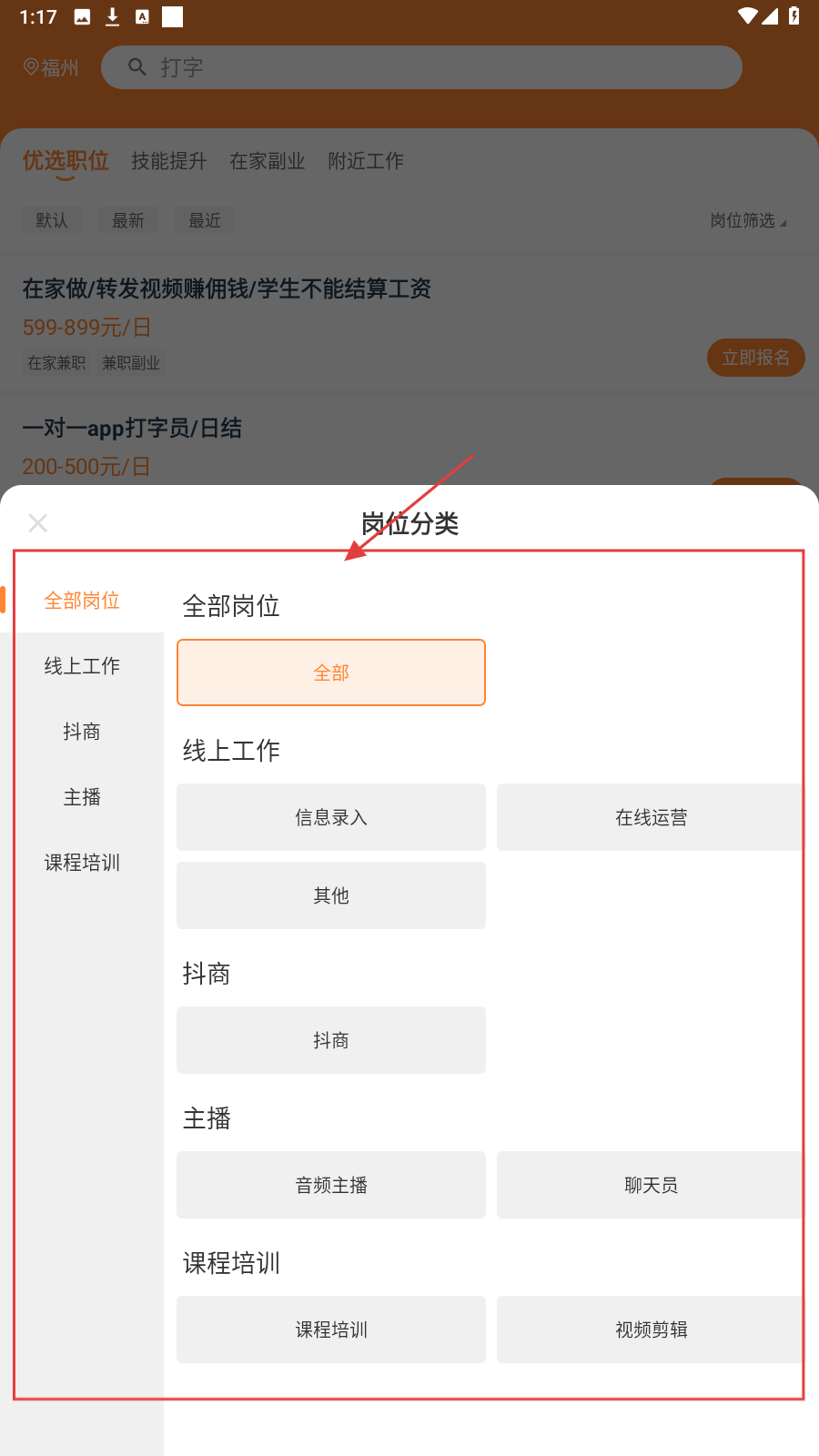Pick the 音频主播 option
819x1456 pixels.
331,1185
